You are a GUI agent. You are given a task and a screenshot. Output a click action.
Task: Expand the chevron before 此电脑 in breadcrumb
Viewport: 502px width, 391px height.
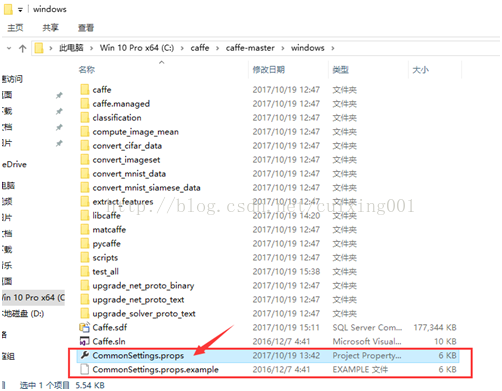51,48
